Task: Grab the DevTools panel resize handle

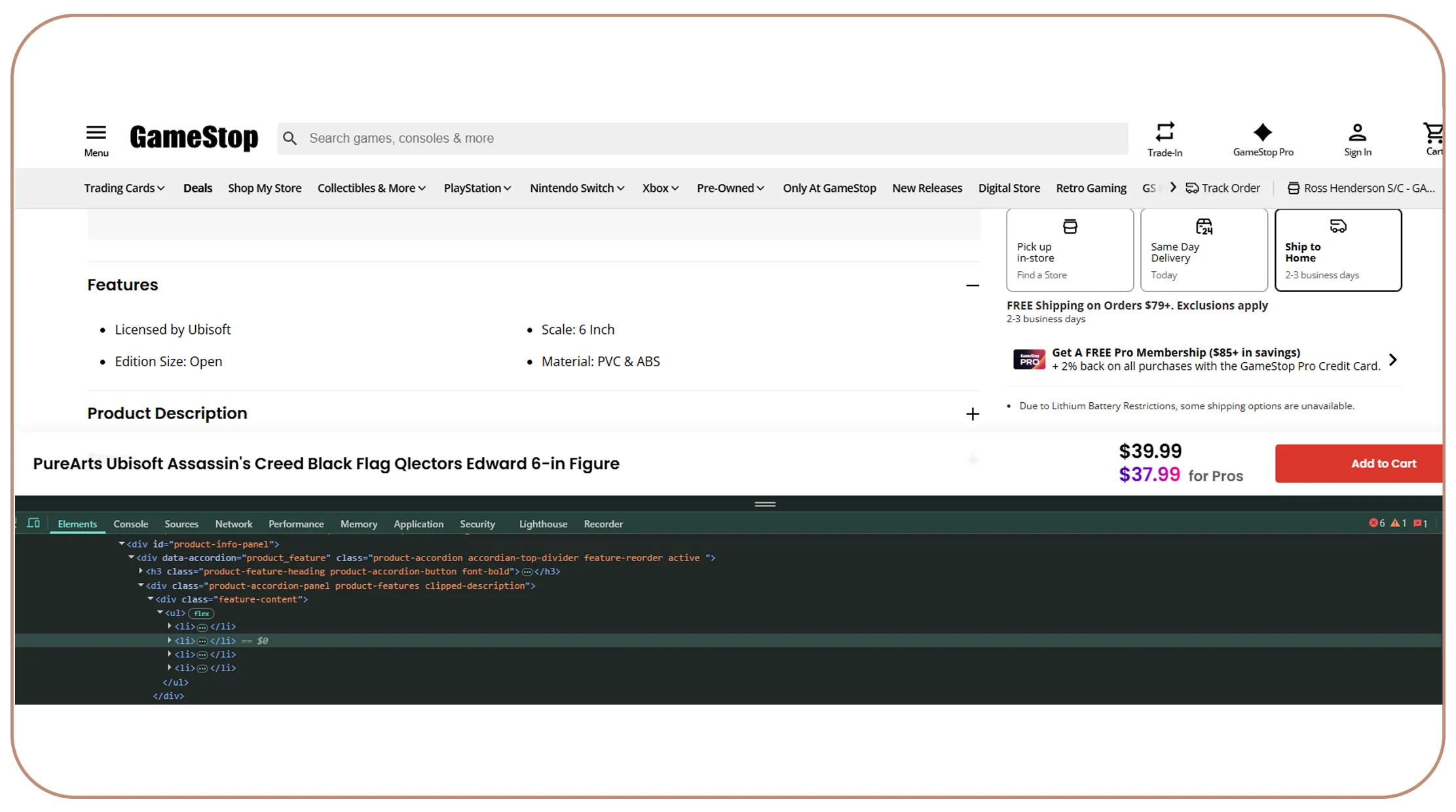Action: tap(765, 504)
